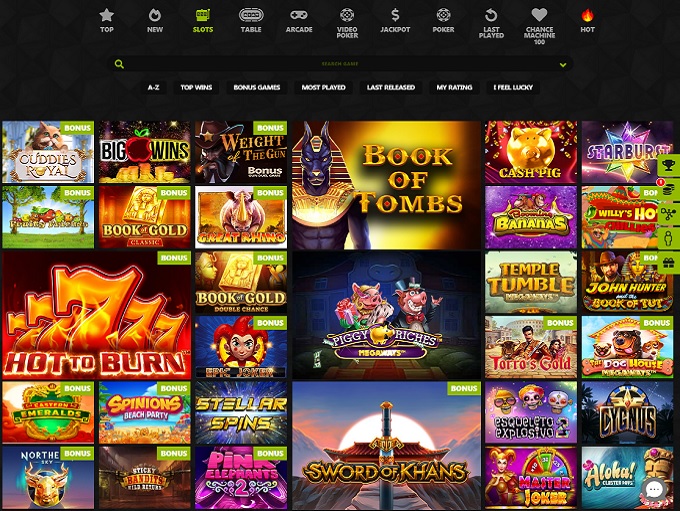Viewport: 680px width, 511px height.
Task: Click the search magnifier icon
Action: pyautogui.click(x=119, y=64)
